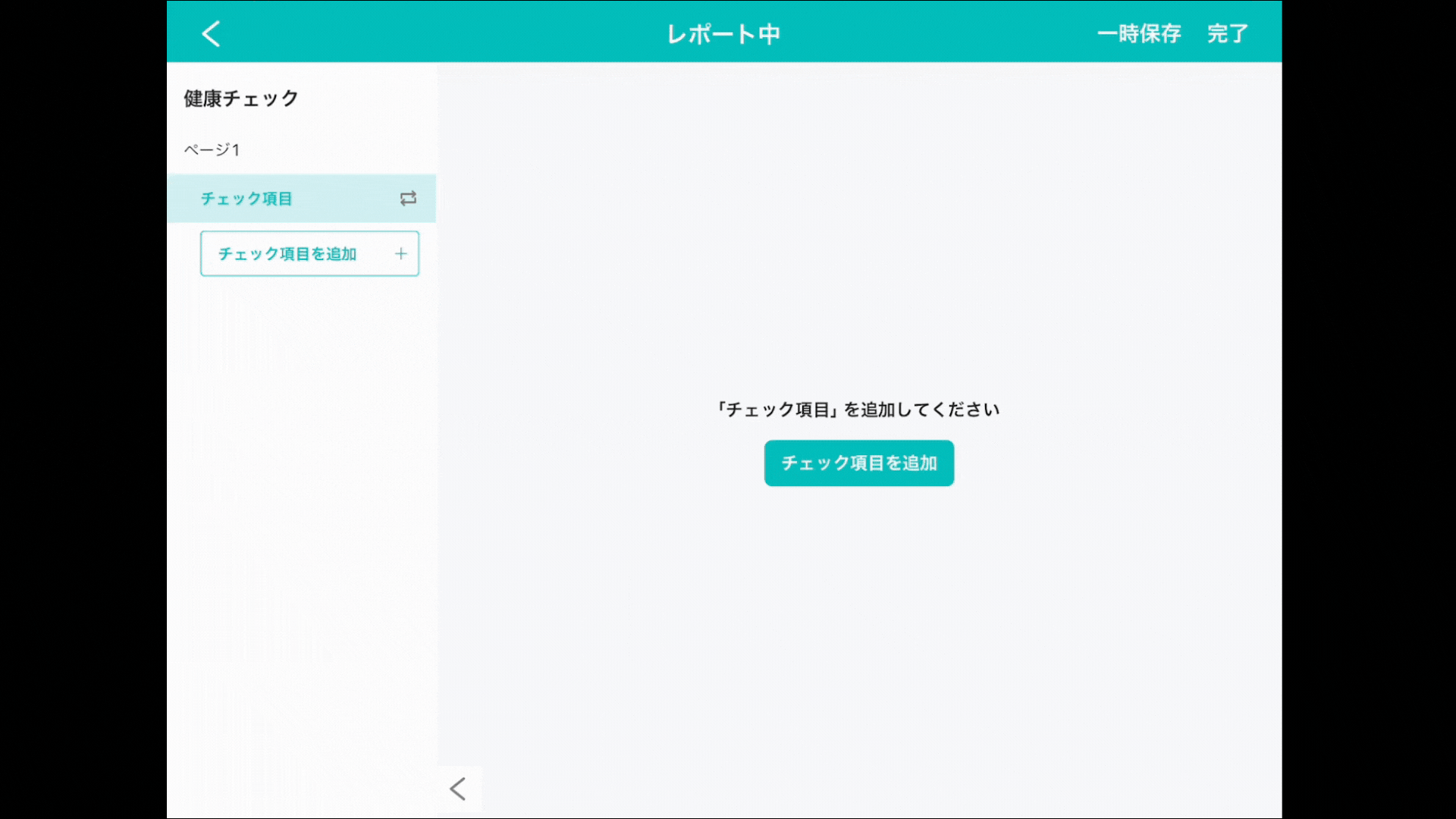Collapse the sidebar with the bottom chevron
This screenshot has width=1456, height=819.
(458, 789)
